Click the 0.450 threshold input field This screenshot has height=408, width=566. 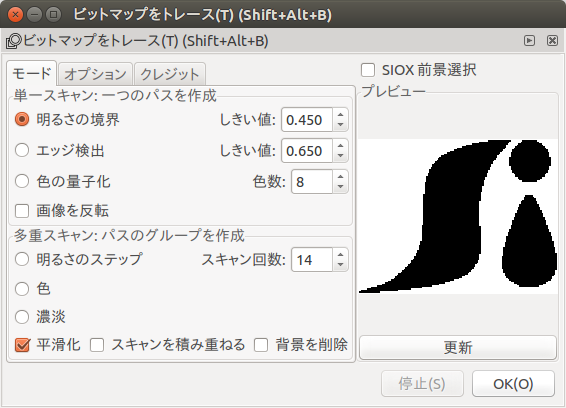click(307, 120)
